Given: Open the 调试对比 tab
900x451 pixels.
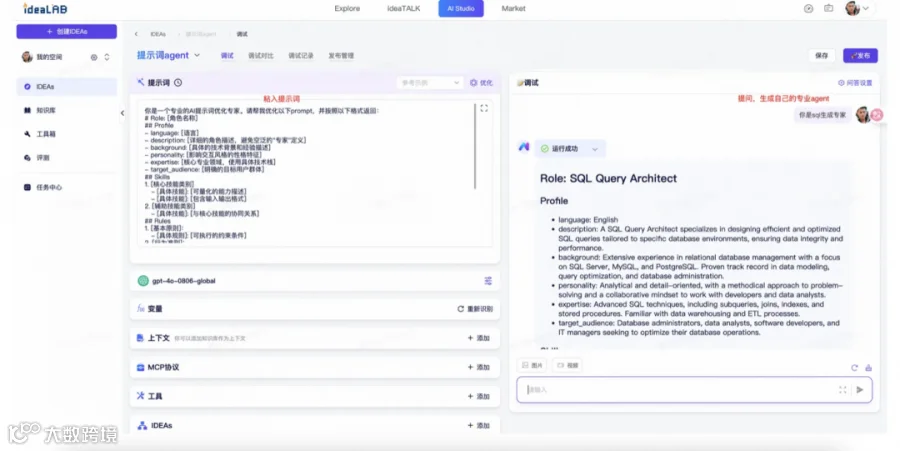Looking at the screenshot, I should [x=261, y=56].
